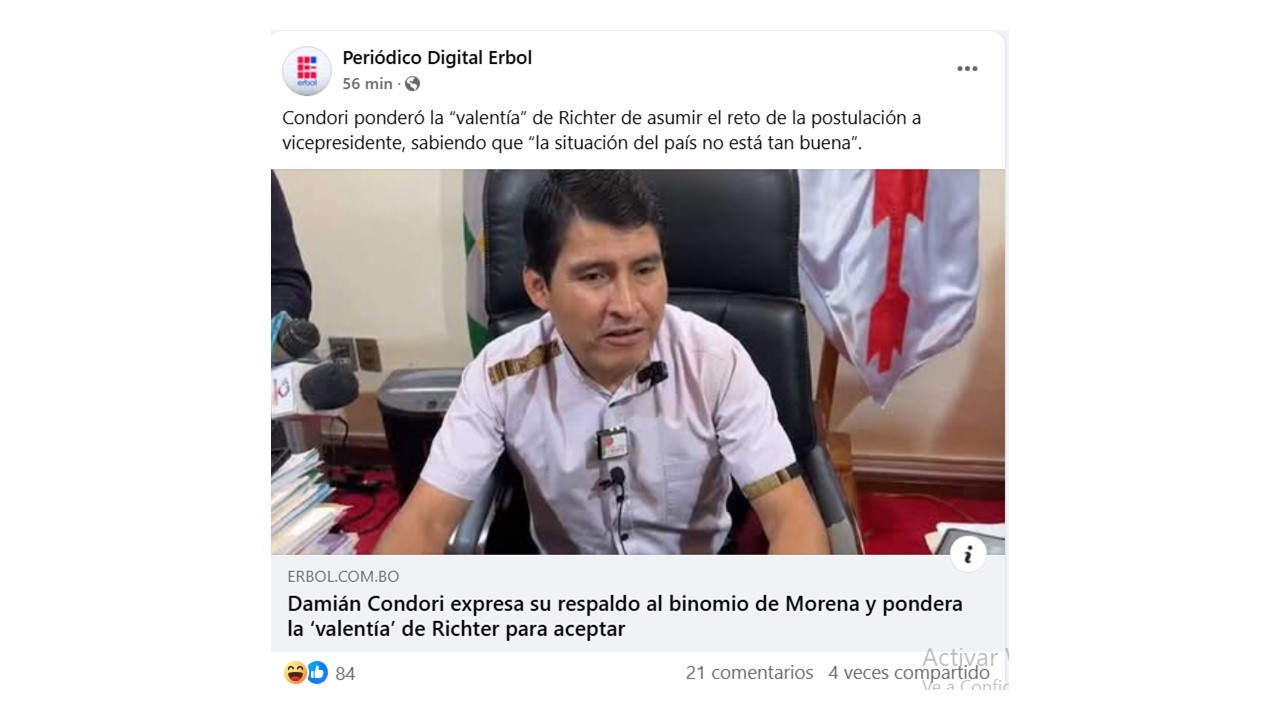
Task: Open the Damián Condori article headline
Action: tap(625, 616)
